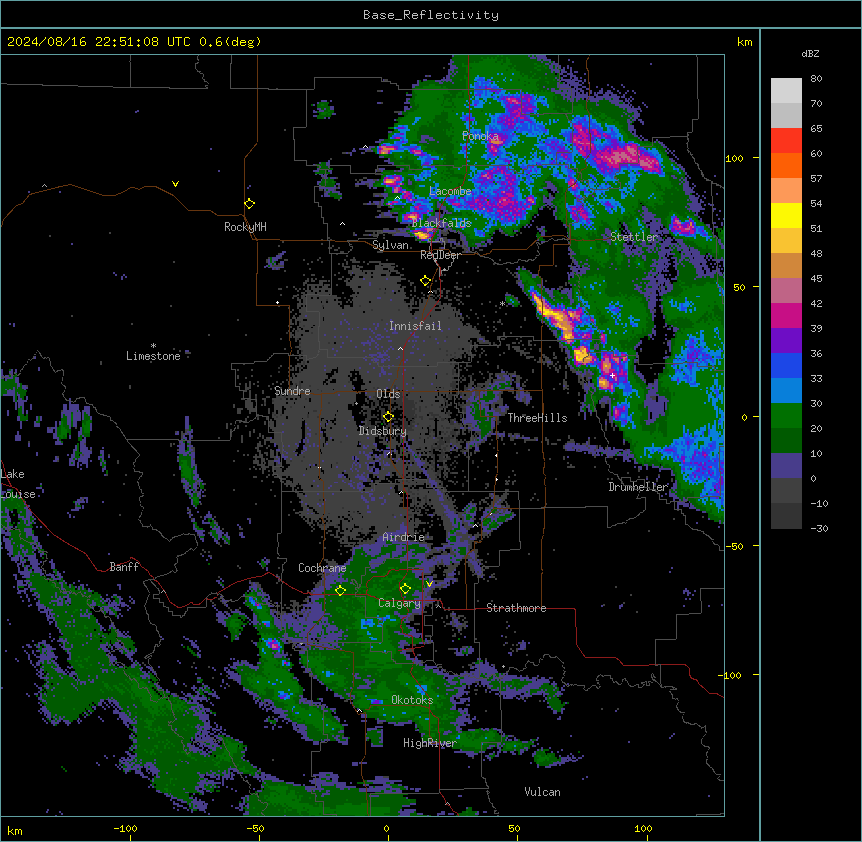Click the Okotoks label

click(412, 700)
